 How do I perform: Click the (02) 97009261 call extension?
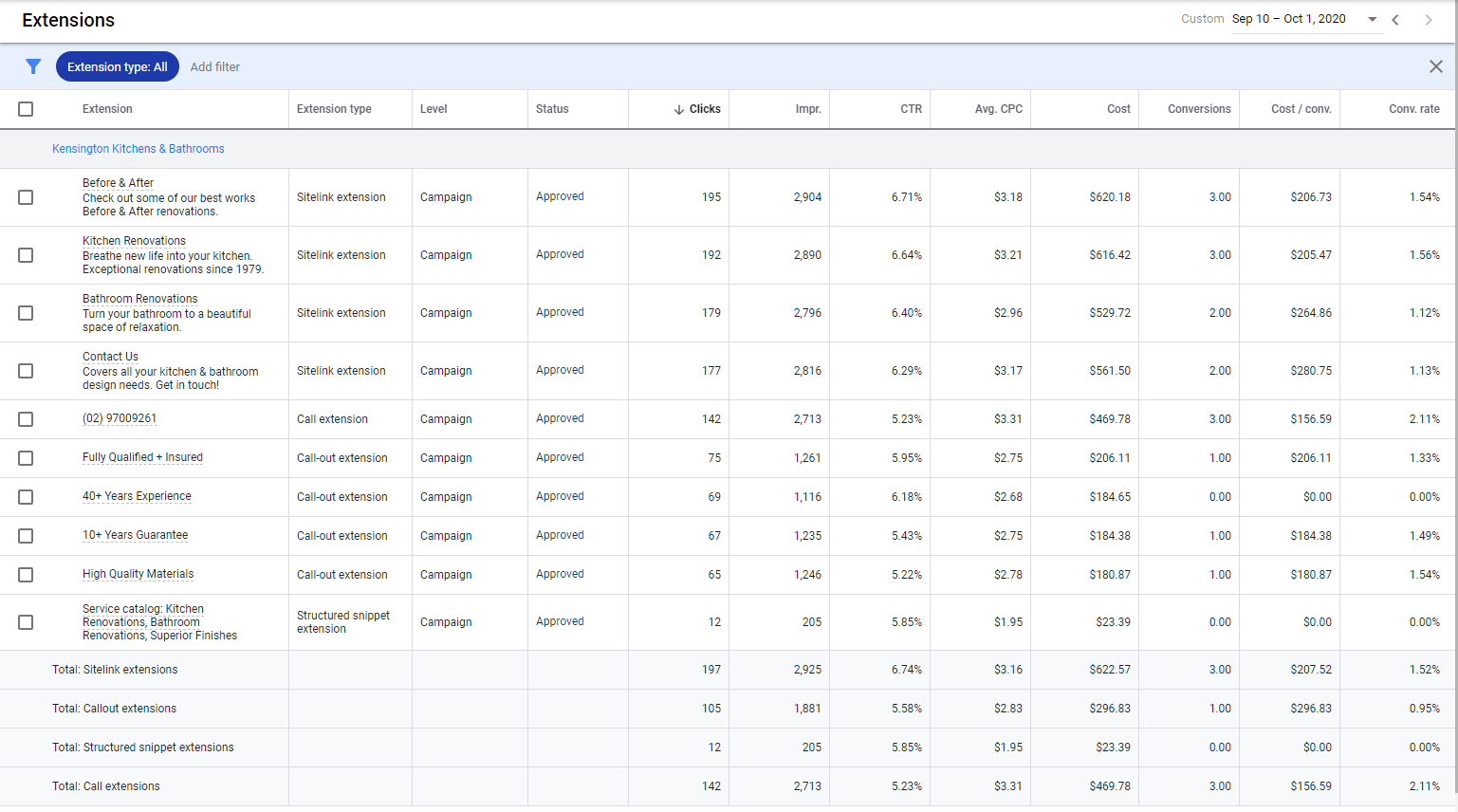point(120,418)
